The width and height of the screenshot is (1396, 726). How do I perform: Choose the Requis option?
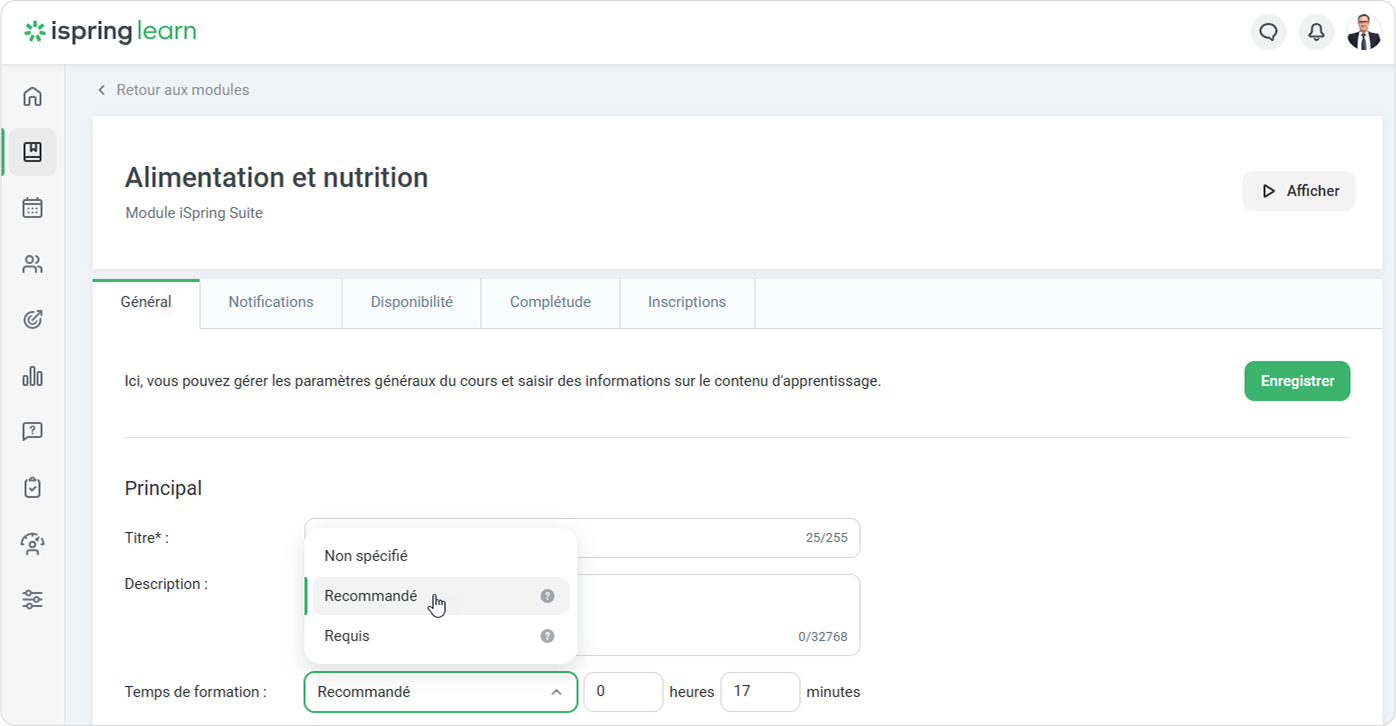point(347,636)
